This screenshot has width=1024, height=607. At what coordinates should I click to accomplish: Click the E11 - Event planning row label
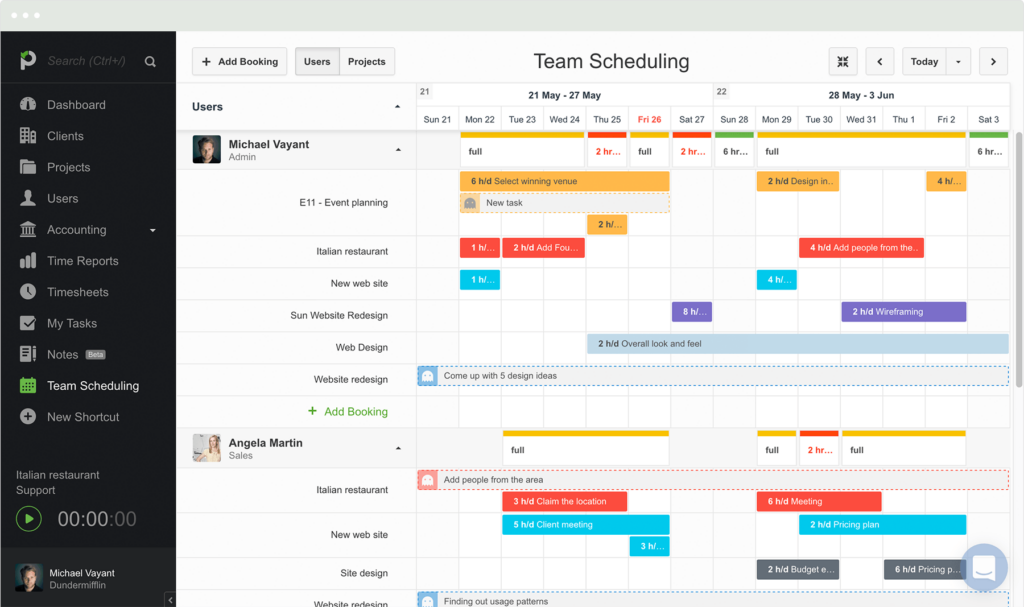click(x=344, y=203)
